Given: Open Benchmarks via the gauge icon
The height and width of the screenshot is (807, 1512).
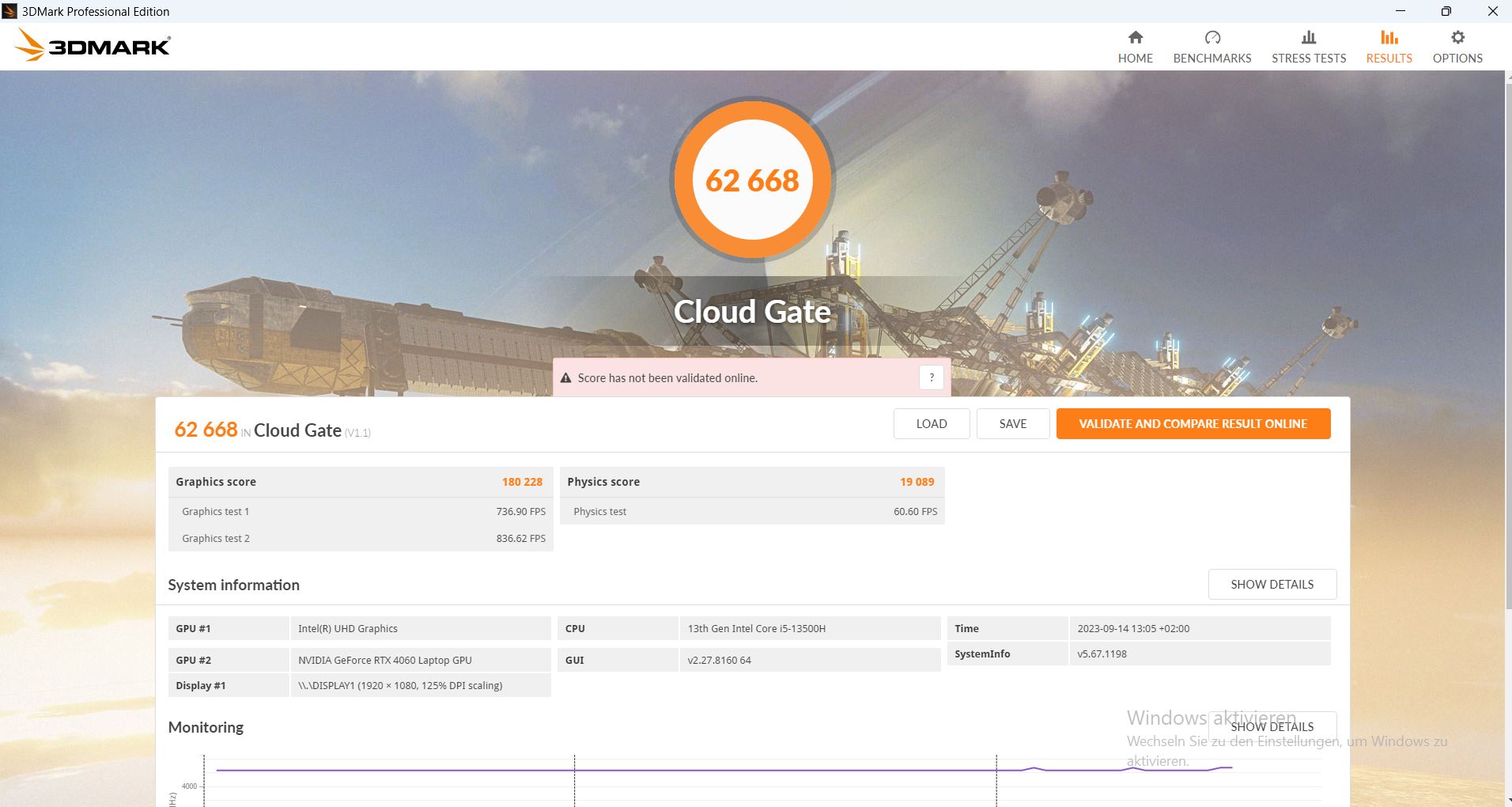Looking at the screenshot, I should pyautogui.click(x=1211, y=37).
